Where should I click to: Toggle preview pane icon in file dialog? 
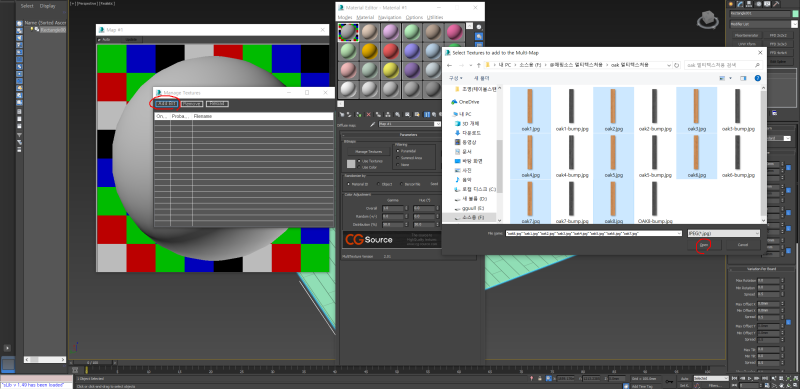(743, 78)
